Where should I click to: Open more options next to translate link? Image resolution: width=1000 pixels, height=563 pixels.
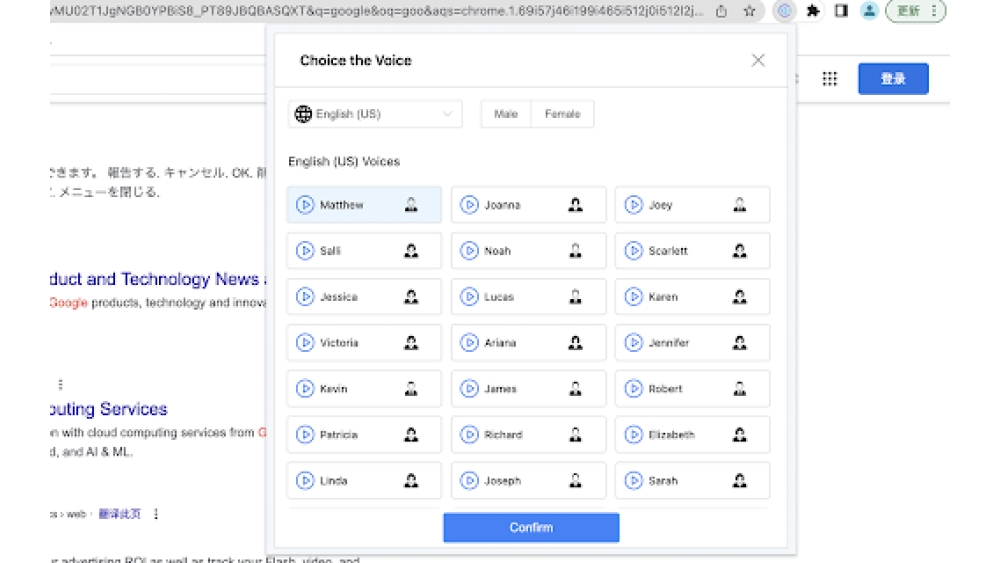[156, 513]
